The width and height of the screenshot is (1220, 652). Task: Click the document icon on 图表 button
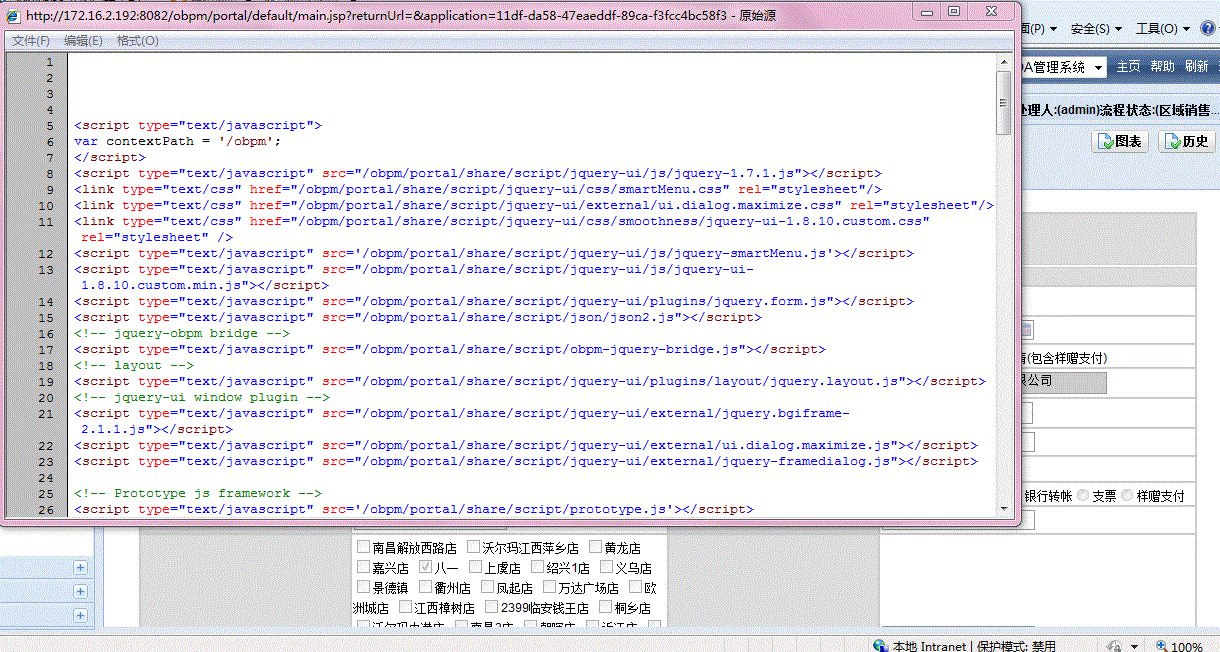[x=1106, y=142]
